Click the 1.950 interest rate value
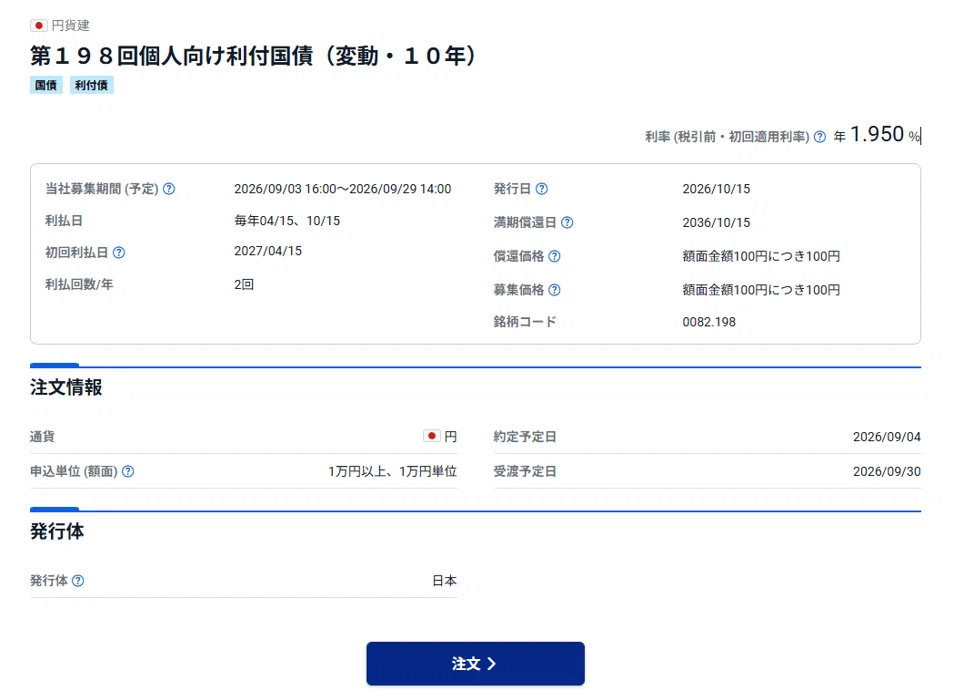Image resolution: width=964 pixels, height=691 pixels. coord(877,134)
